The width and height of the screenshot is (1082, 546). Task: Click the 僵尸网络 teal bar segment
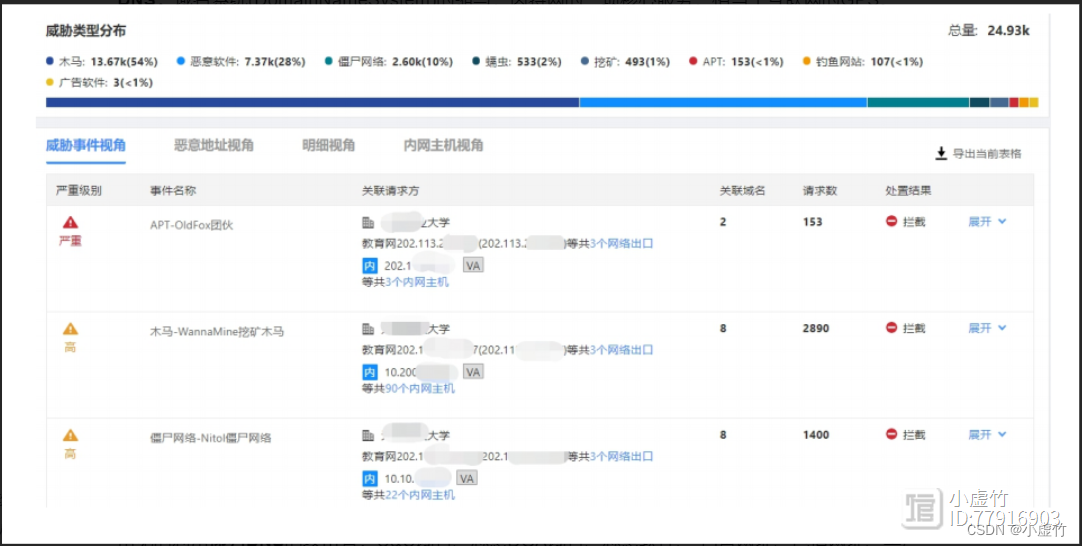tap(918, 102)
